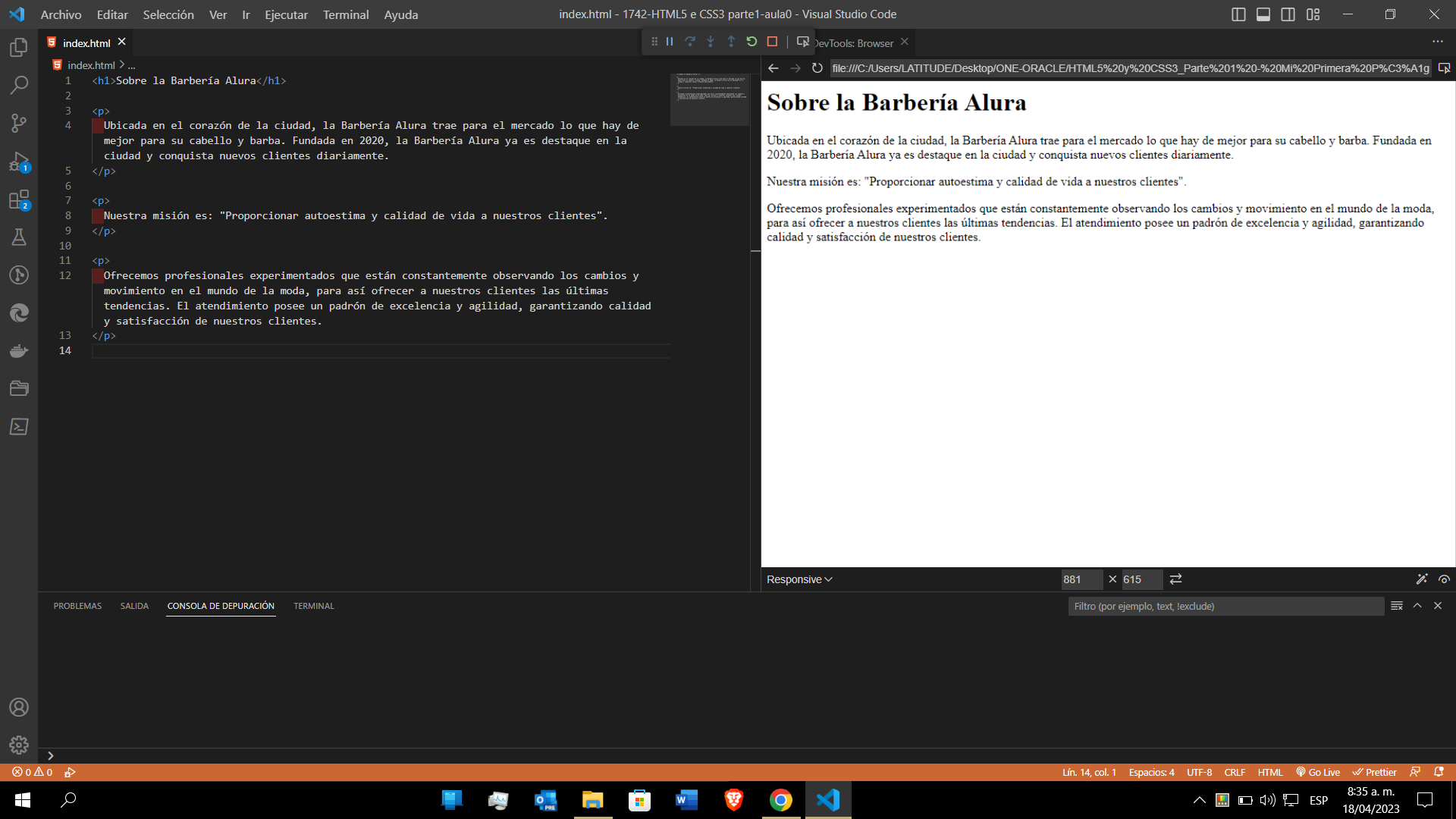Toggle emulate CSS media features wand

click(x=1422, y=579)
